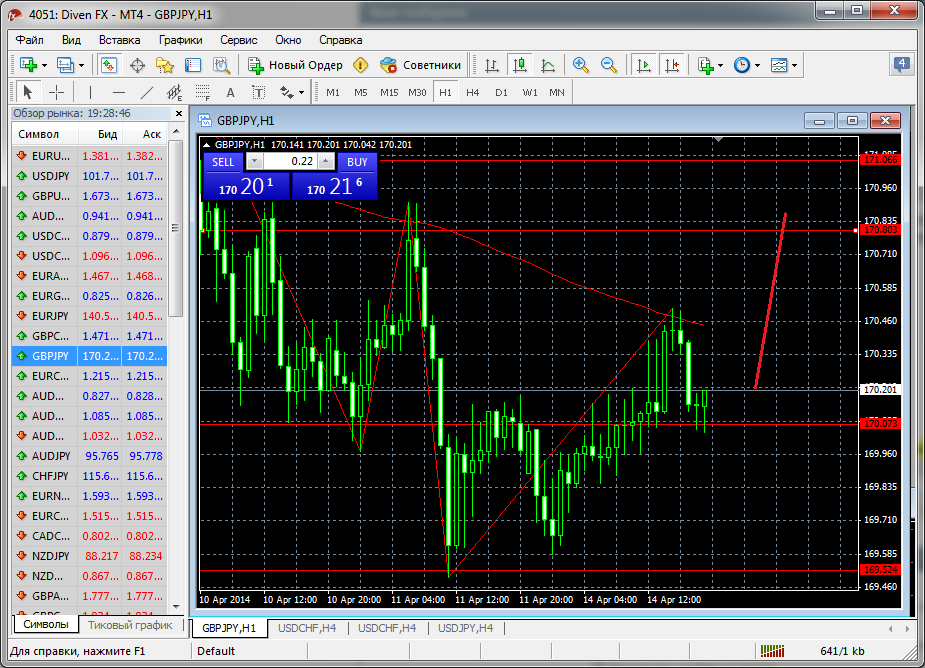This screenshot has width=925, height=668.
Task: Switch timeframe to D1
Action: tap(501, 92)
